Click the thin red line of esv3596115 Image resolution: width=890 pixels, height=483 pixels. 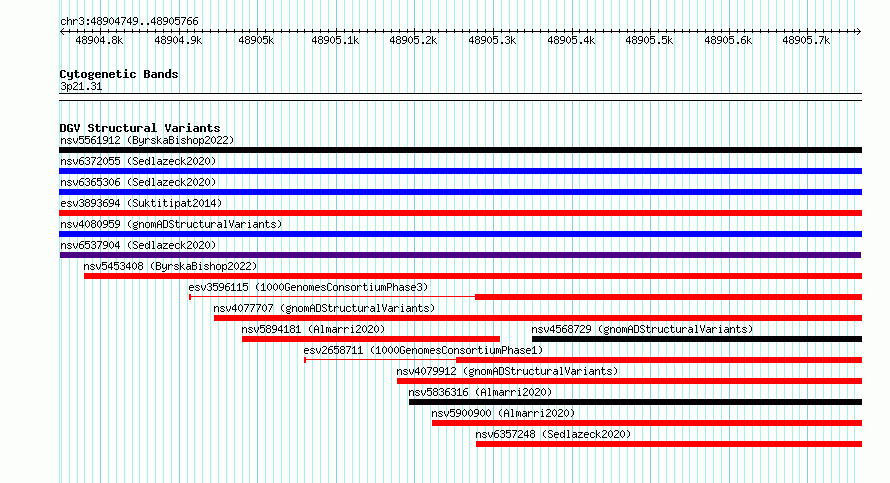click(332, 297)
